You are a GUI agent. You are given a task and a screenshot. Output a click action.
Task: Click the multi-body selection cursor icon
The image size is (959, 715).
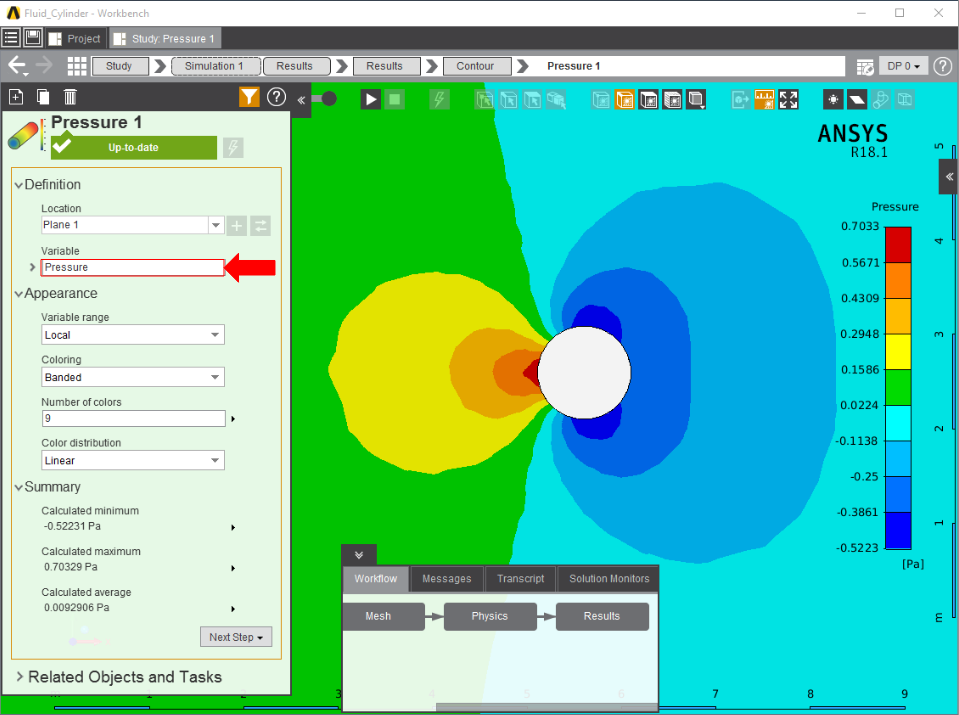pos(557,99)
